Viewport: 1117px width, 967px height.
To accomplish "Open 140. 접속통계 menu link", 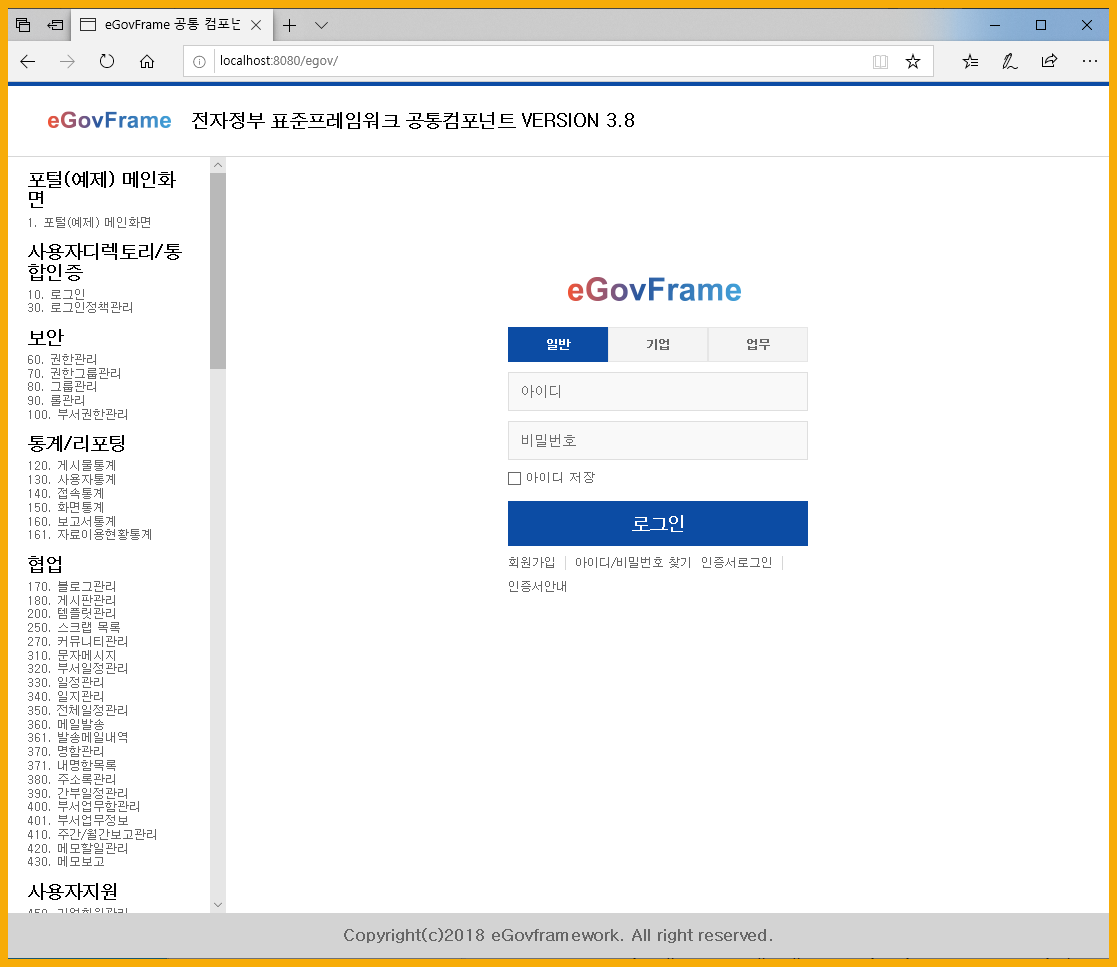I will (x=66, y=493).
